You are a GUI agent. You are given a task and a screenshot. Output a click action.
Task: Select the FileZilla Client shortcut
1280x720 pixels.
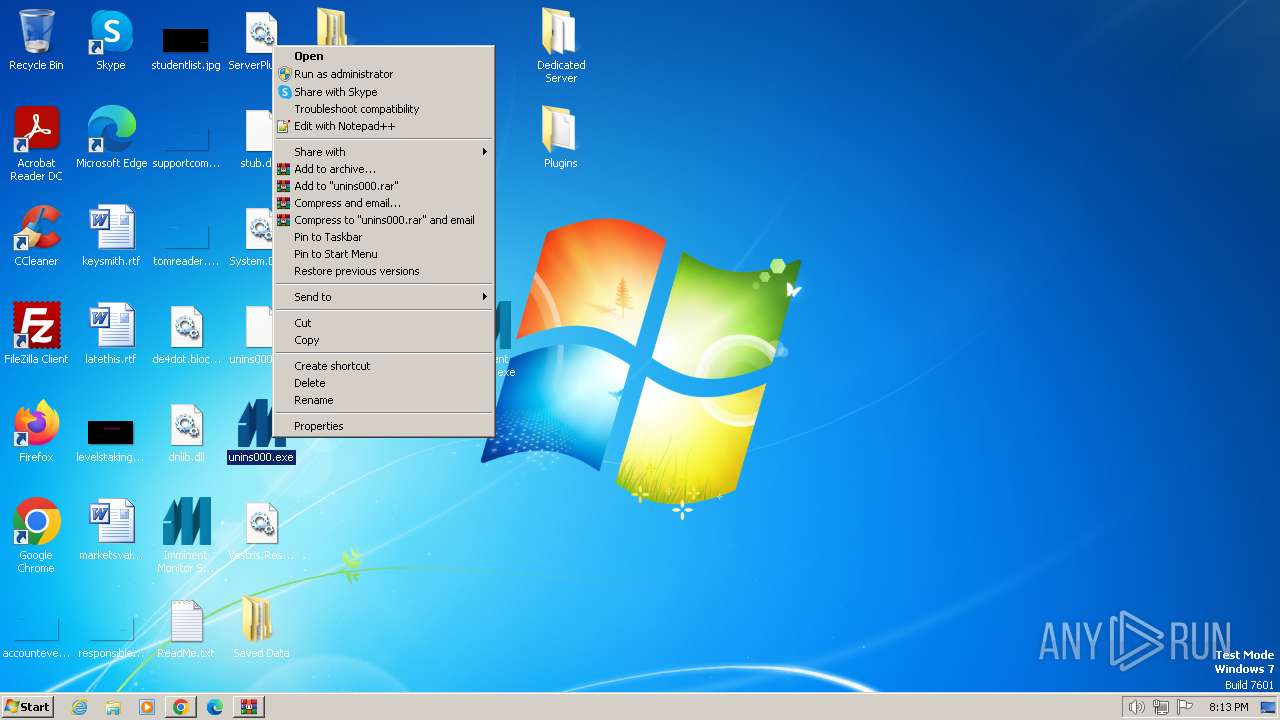[36, 333]
